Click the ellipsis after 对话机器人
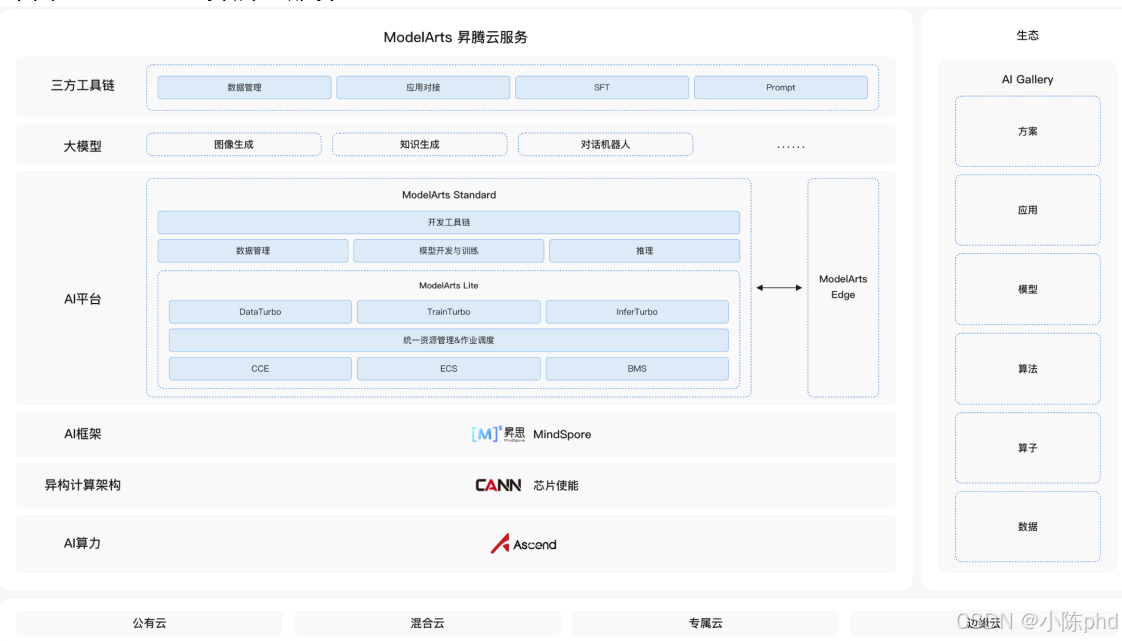This screenshot has height=641, width=1122. point(791,146)
